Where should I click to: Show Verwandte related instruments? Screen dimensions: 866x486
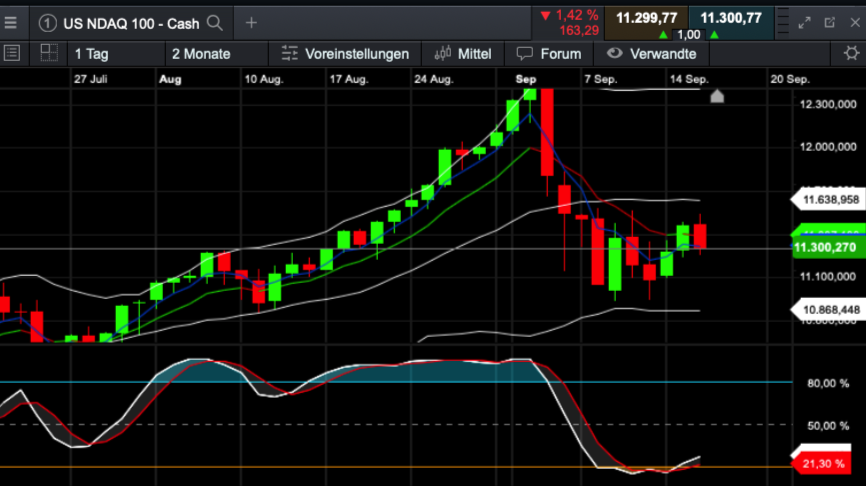[652, 54]
